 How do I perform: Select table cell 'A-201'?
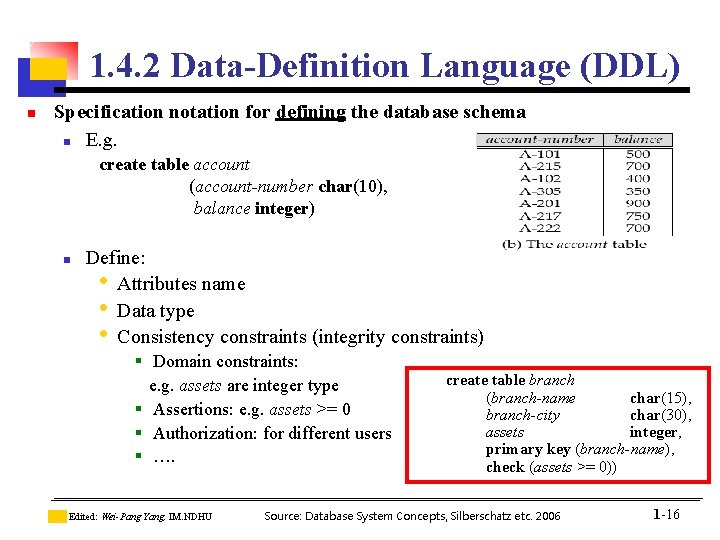pos(540,203)
